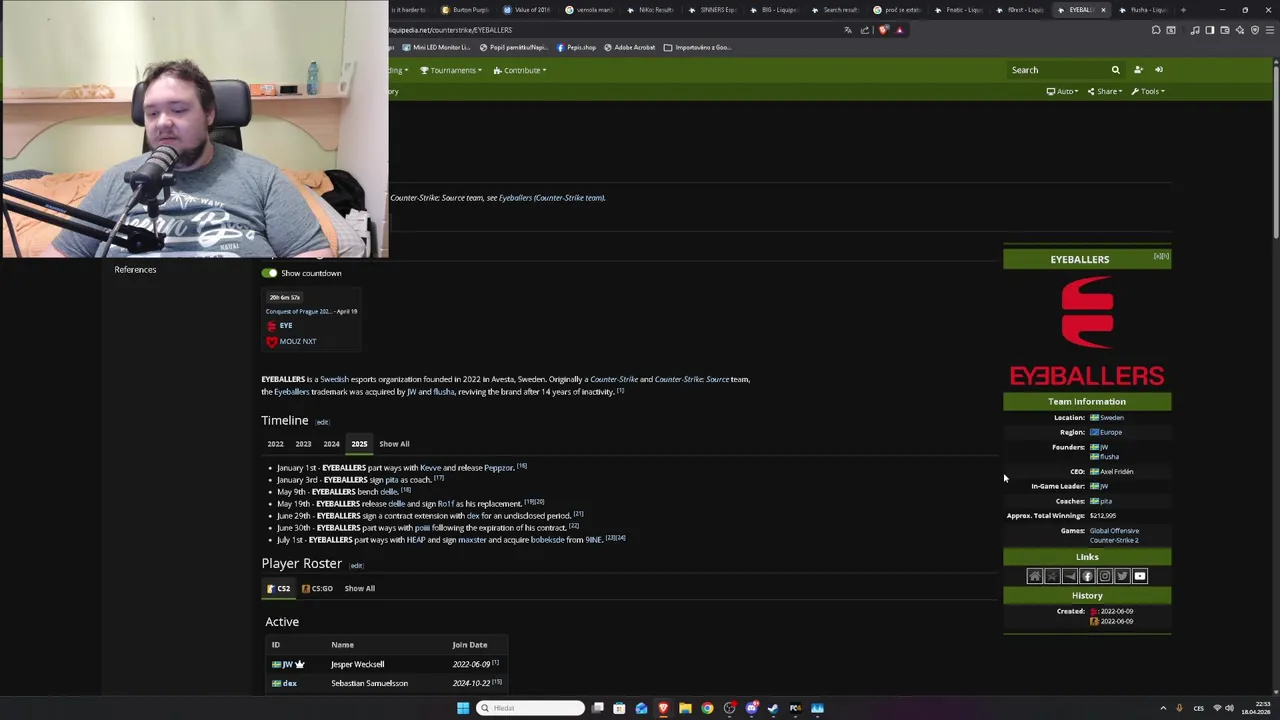
Task: Edit the Timeline section
Action: 322,423
